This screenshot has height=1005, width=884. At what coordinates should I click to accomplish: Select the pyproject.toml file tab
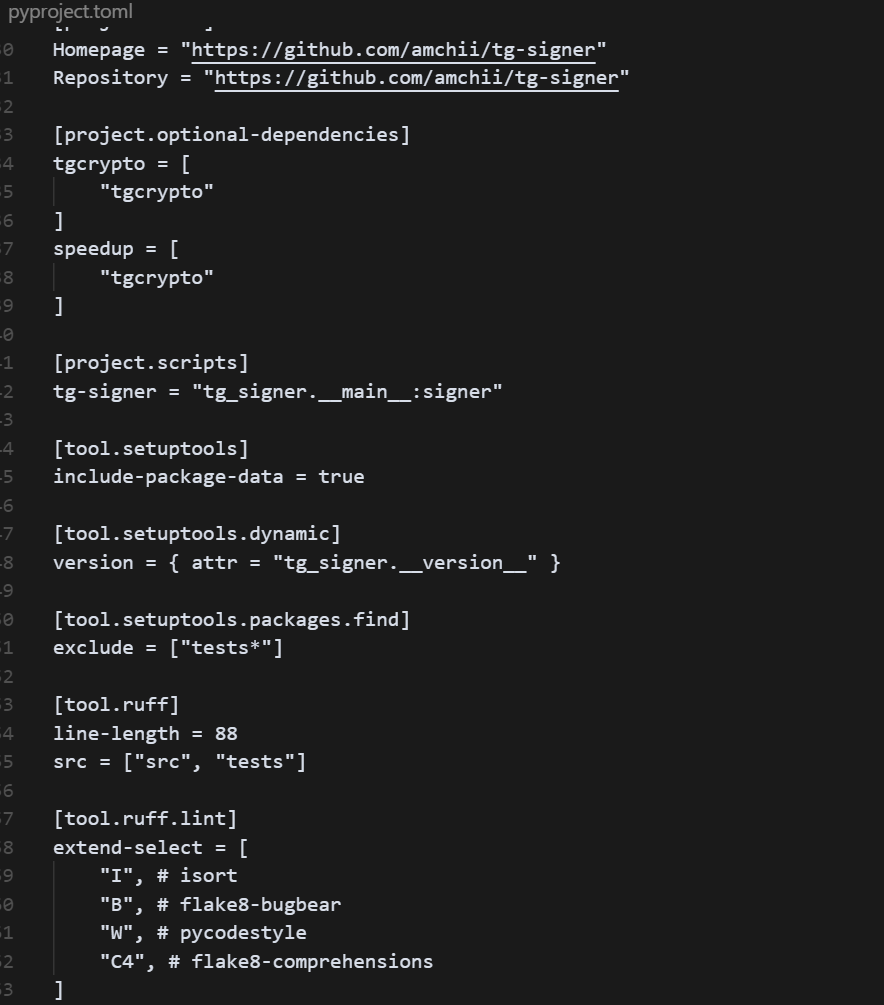coord(70,12)
